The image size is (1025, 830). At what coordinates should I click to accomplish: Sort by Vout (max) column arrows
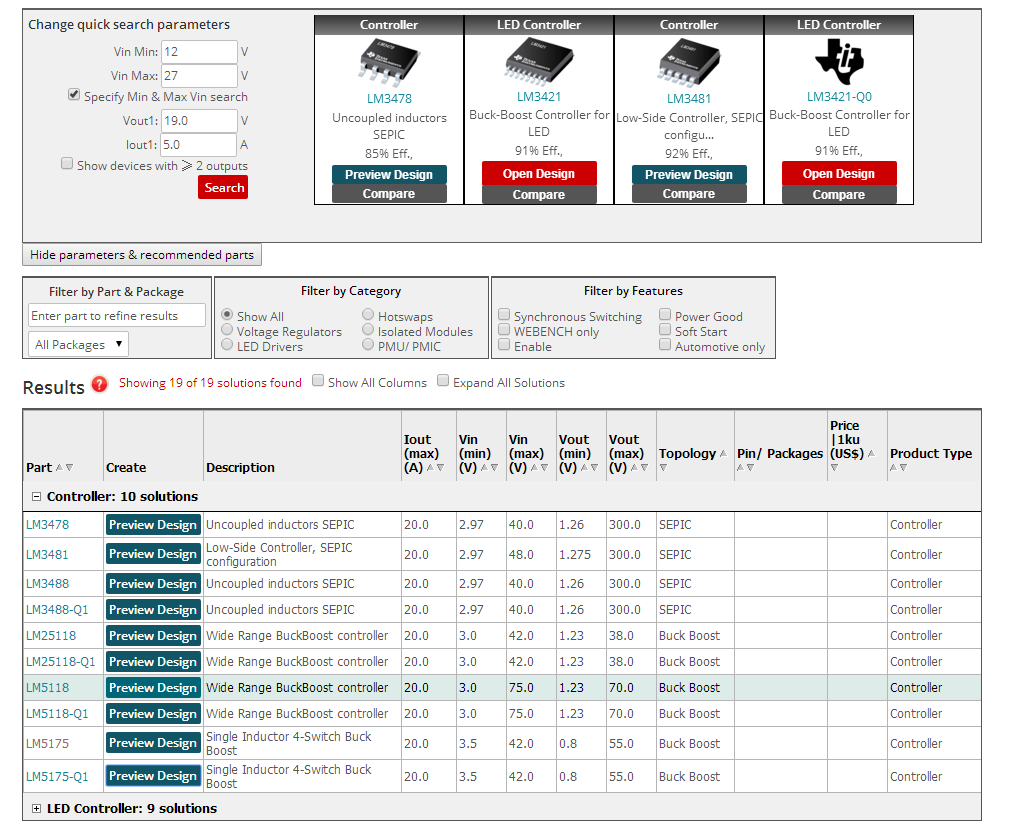(639, 468)
